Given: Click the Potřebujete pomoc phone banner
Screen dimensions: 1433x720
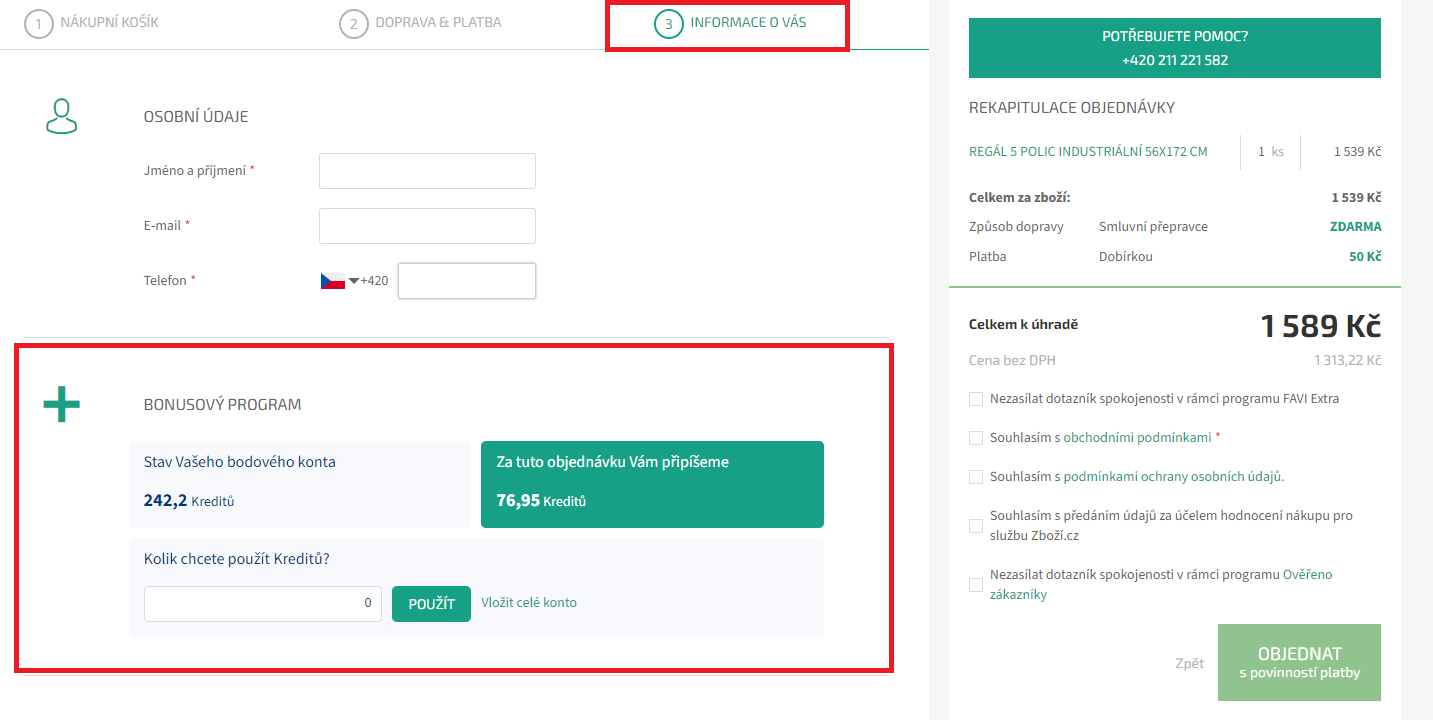Looking at the screenshot, I should [1175, 48].
